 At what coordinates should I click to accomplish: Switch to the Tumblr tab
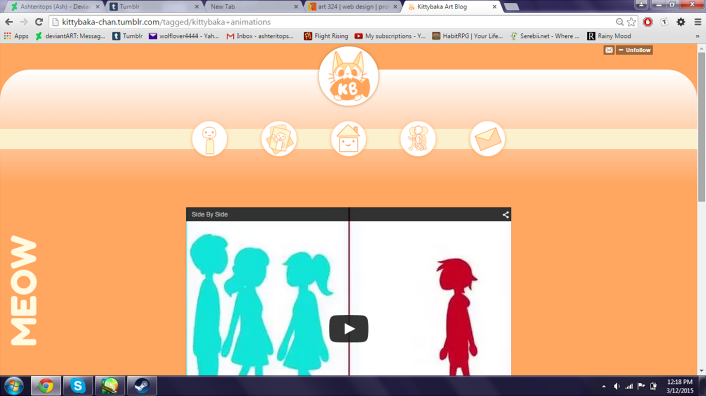[154, 6]
